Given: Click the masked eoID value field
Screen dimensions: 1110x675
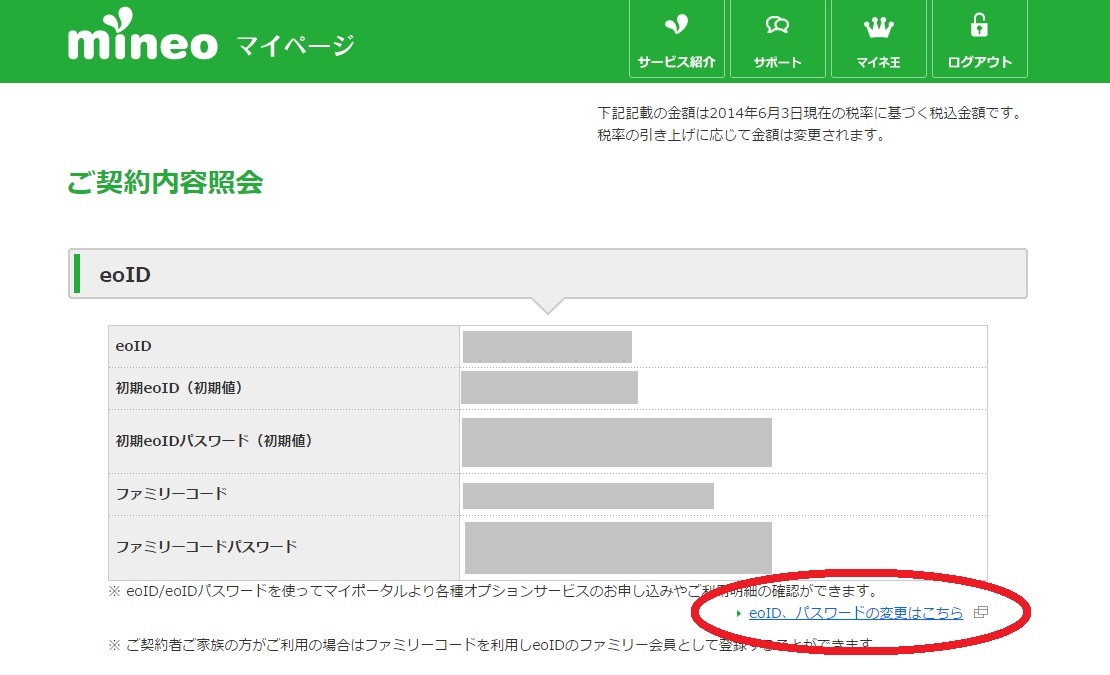Looking at the screenshot, I should point(547,347).
